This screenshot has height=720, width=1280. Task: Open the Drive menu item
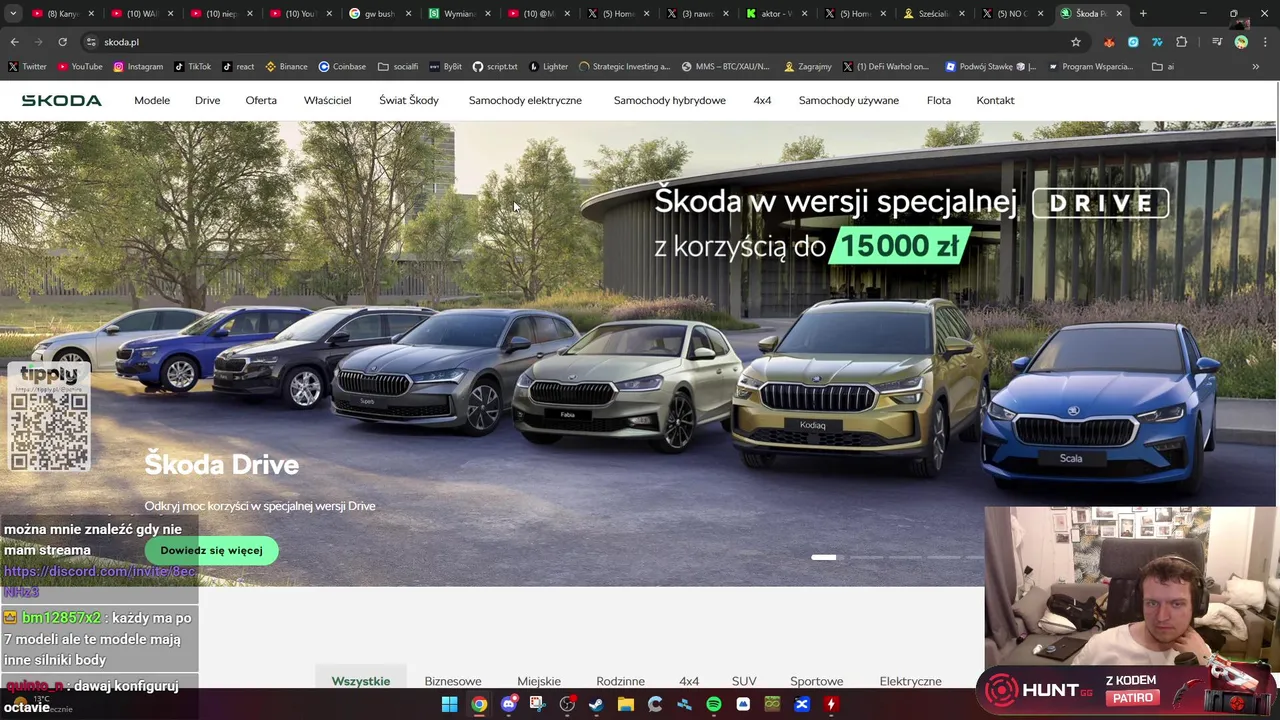(207, 100)
